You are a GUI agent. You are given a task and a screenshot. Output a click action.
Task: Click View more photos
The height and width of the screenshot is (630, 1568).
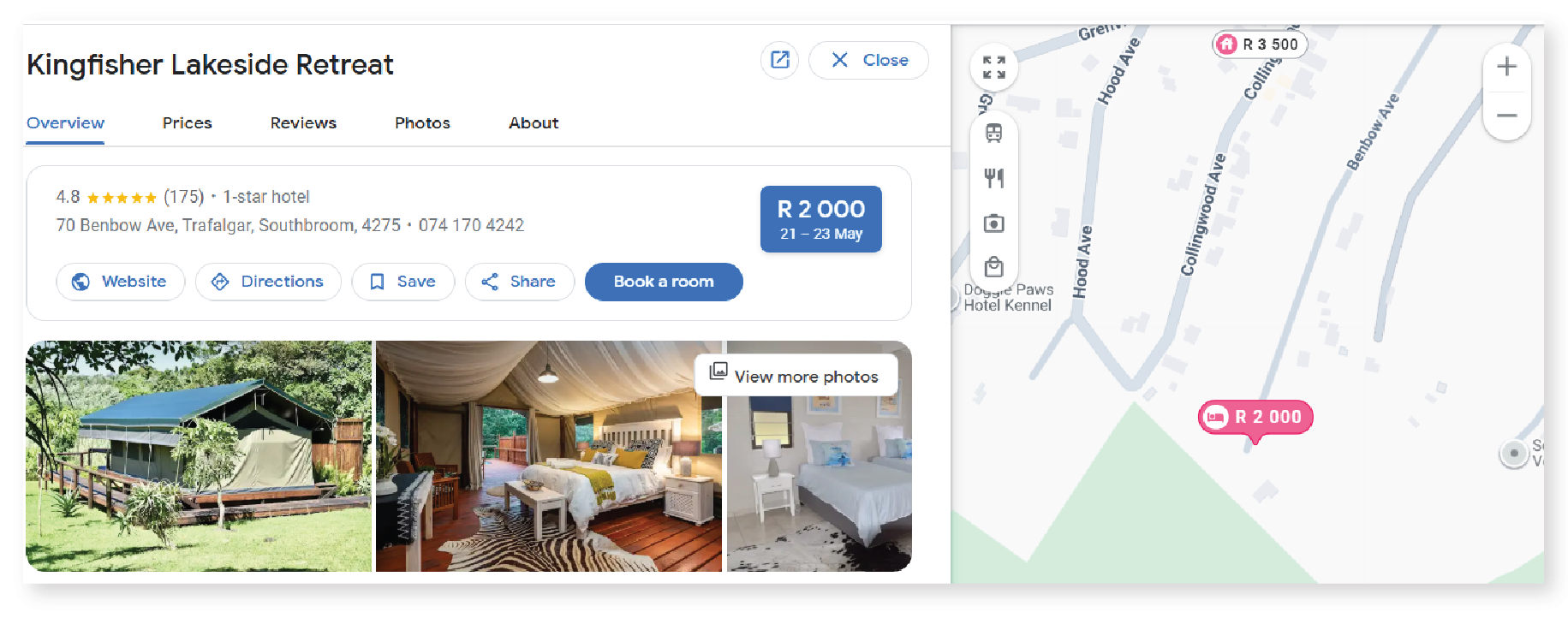pyautogui.click(x=796, y=375)
